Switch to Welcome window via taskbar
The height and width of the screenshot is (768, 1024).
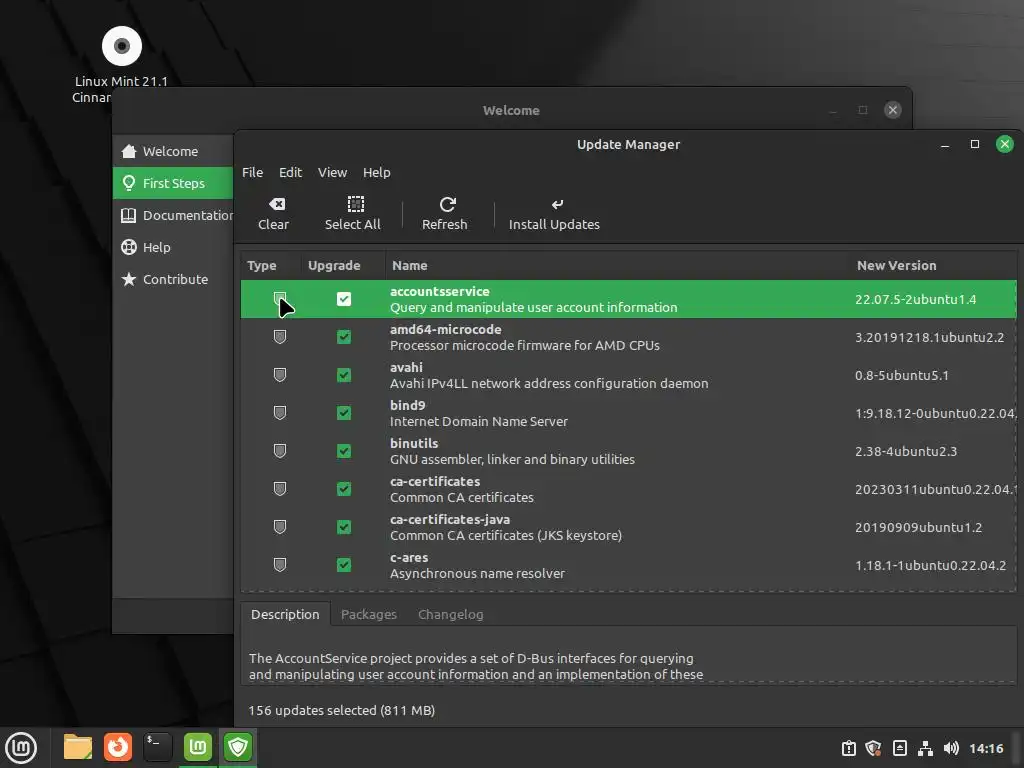(x=198, y=747)
